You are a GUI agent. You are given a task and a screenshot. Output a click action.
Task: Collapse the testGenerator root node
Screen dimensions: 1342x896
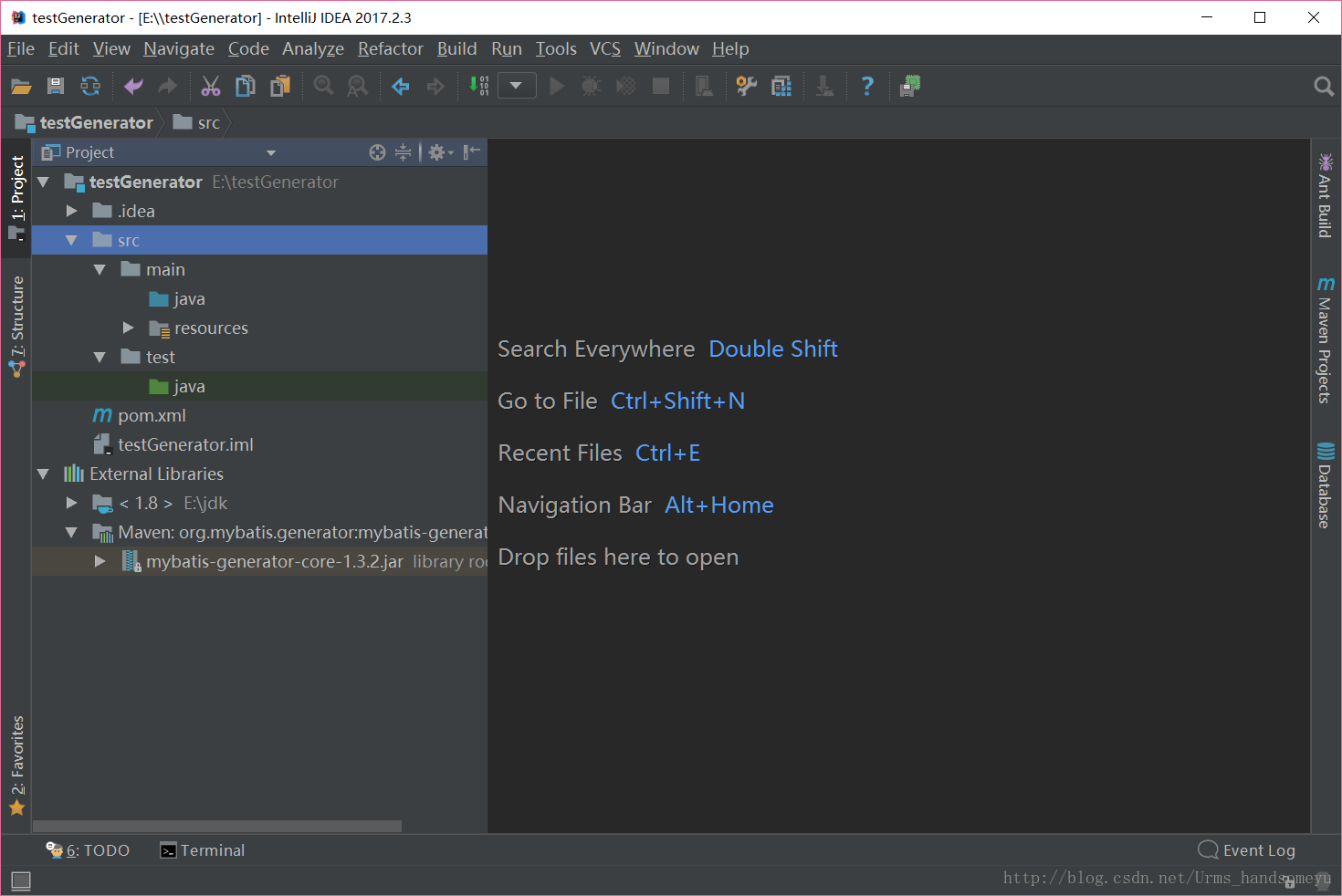(x=43, y=182)
